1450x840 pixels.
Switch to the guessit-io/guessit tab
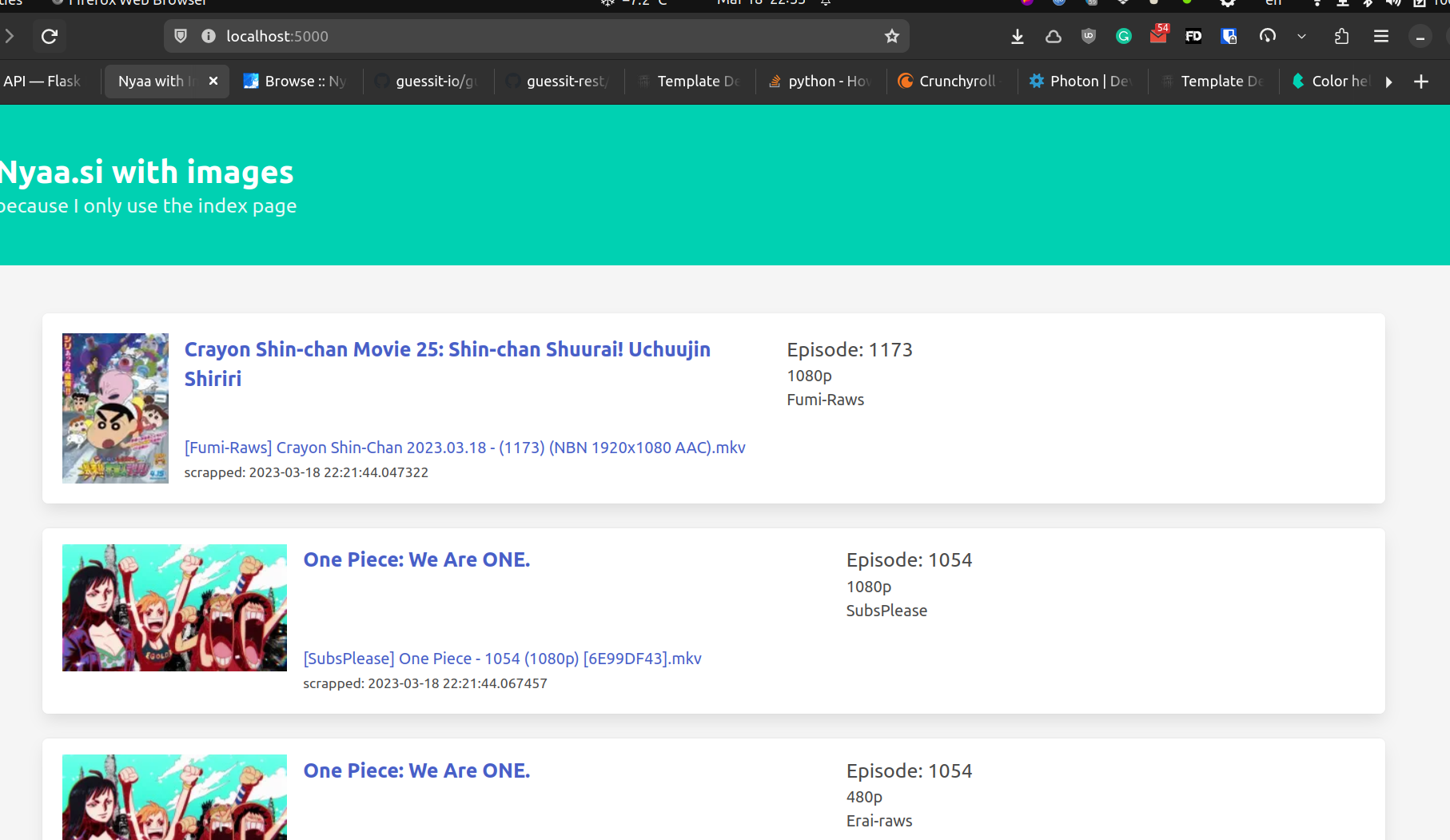[427, 81]
